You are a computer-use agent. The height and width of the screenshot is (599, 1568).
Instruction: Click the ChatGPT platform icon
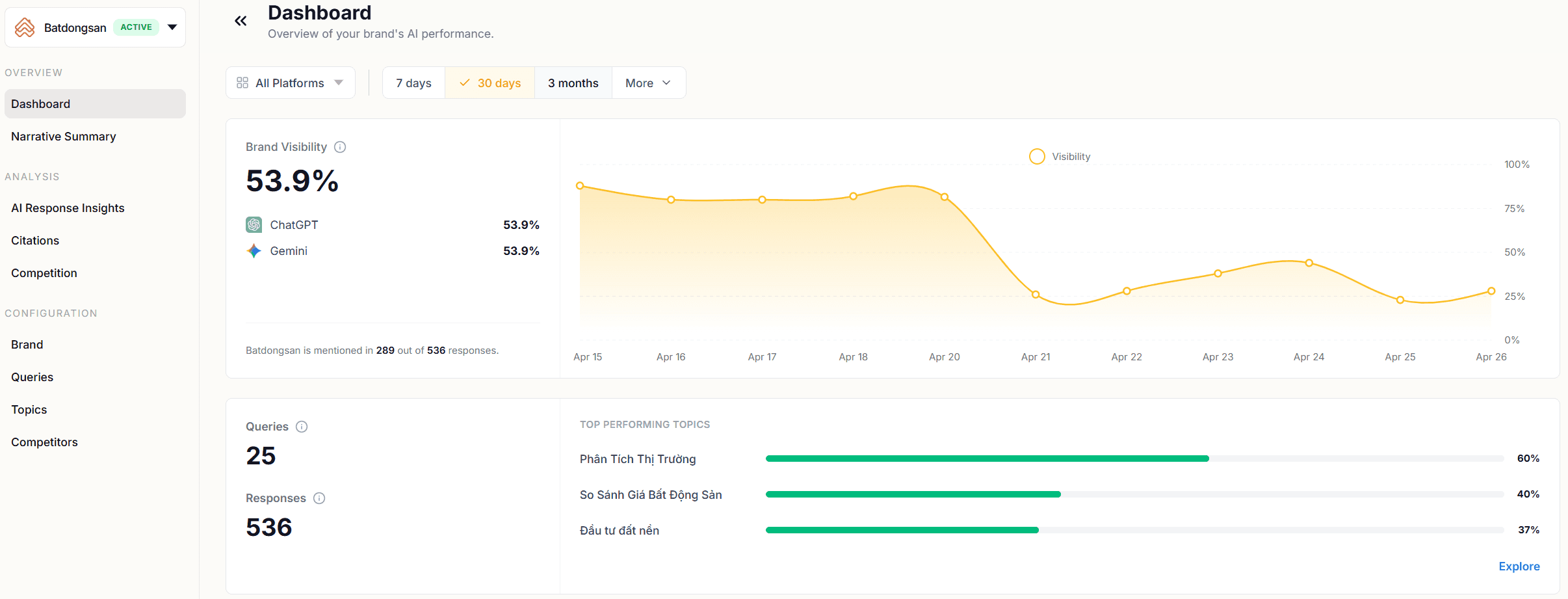pos(254,225)
